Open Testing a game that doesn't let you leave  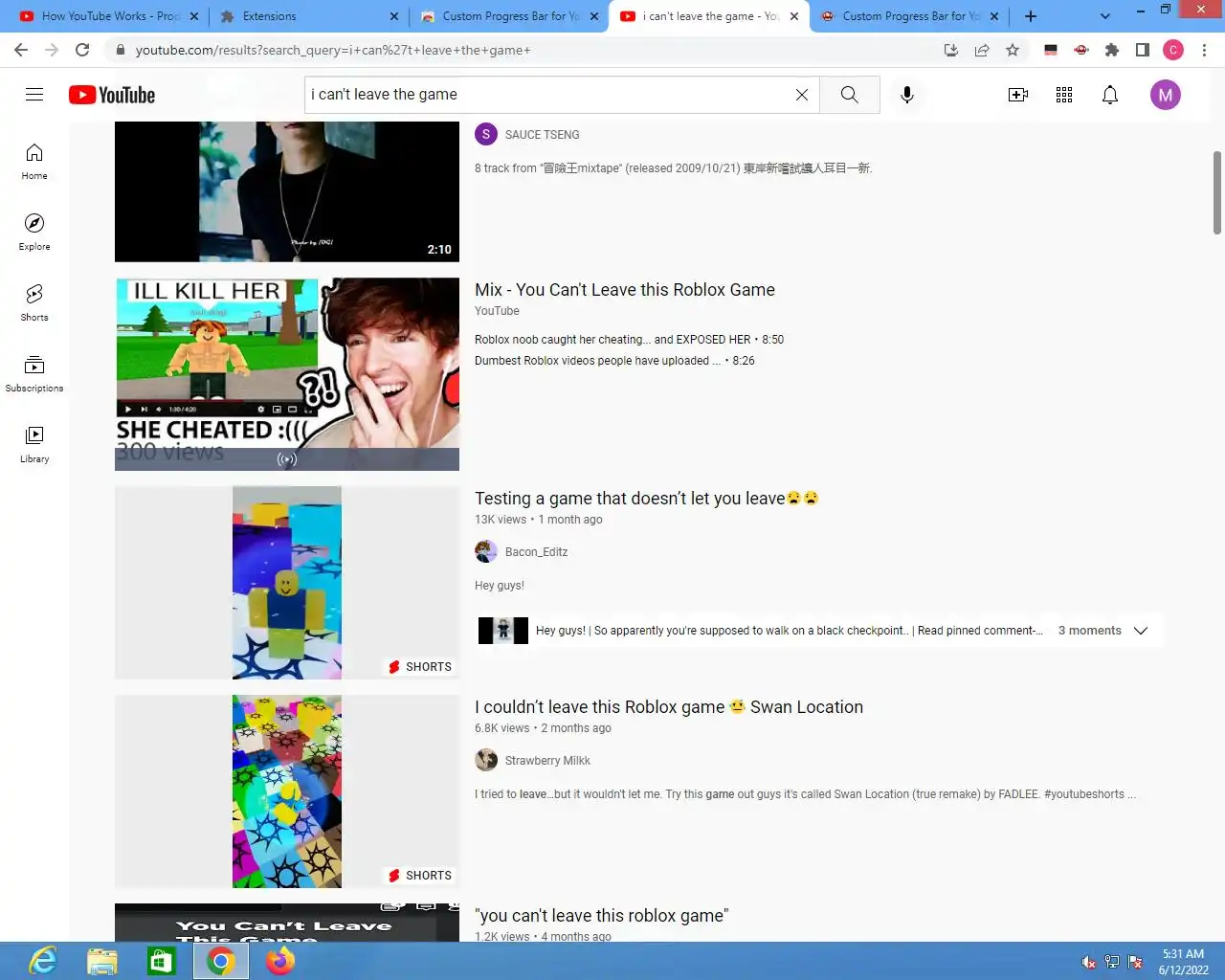click(x=647, y=499)
